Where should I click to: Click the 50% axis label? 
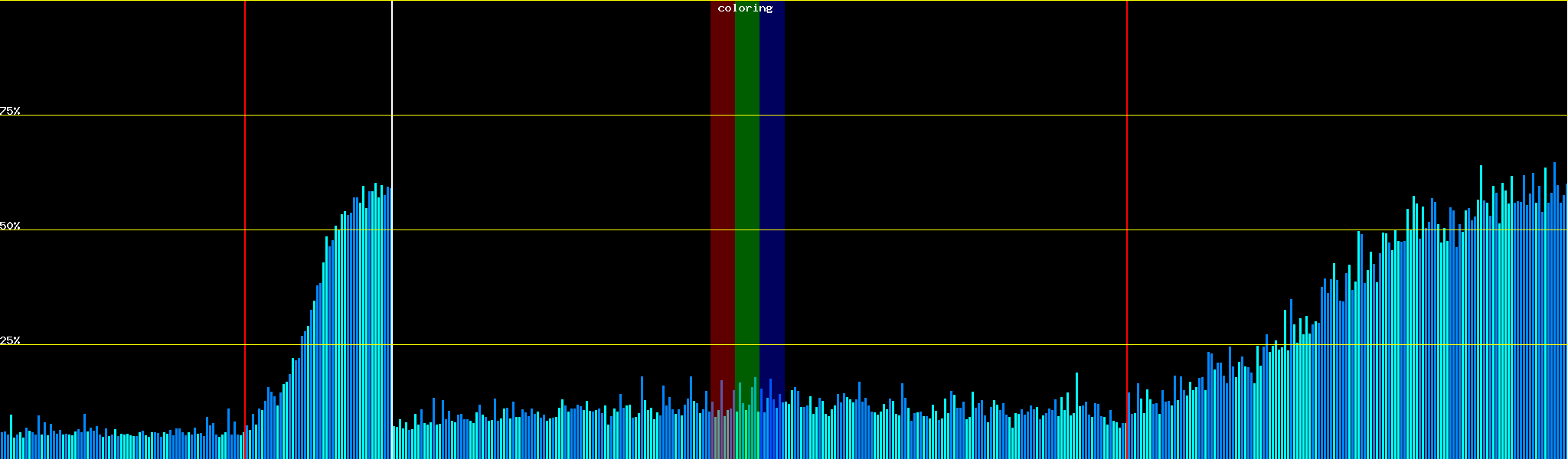tap(10, 226)
